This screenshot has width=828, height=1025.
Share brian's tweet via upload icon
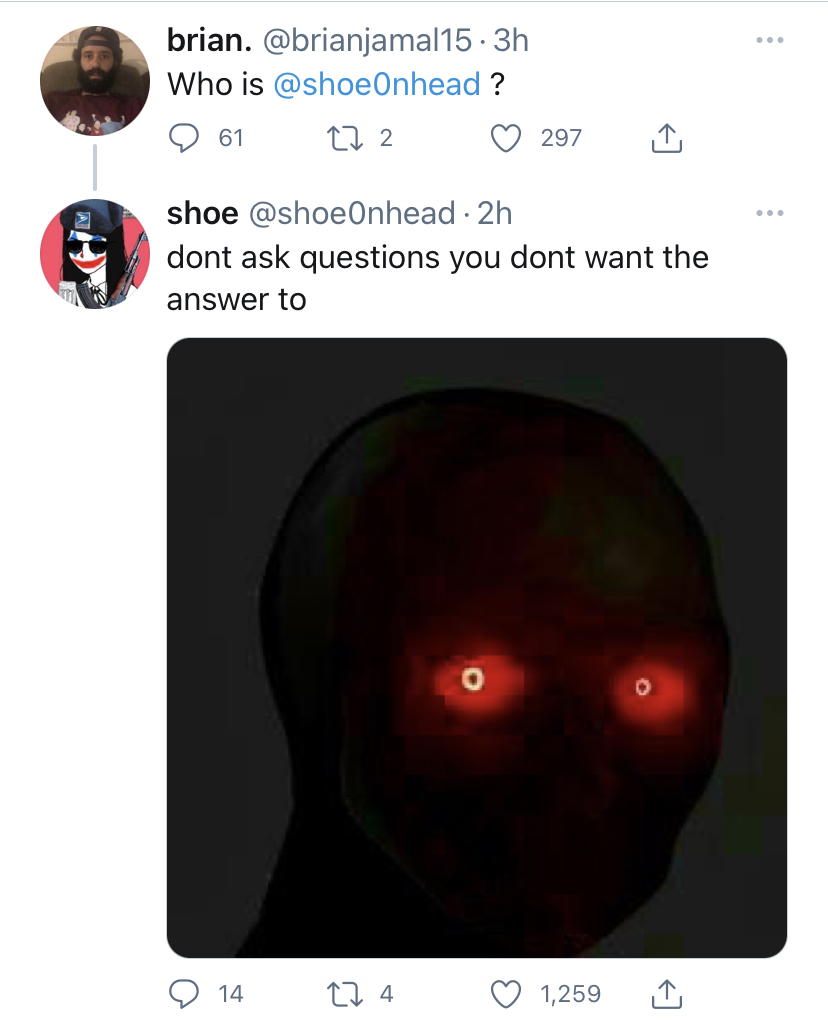(667, 138)
